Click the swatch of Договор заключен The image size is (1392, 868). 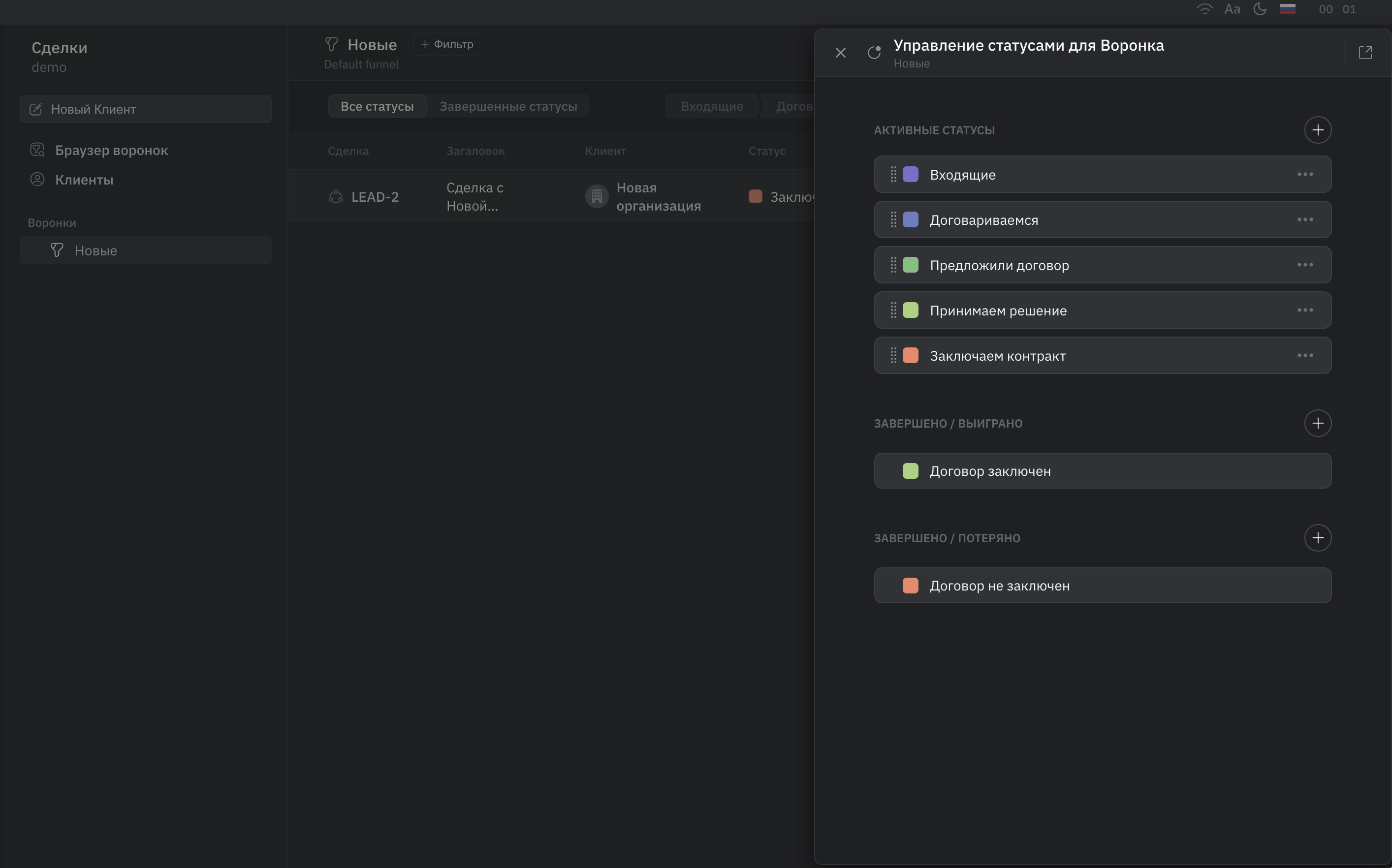(910, 471)
